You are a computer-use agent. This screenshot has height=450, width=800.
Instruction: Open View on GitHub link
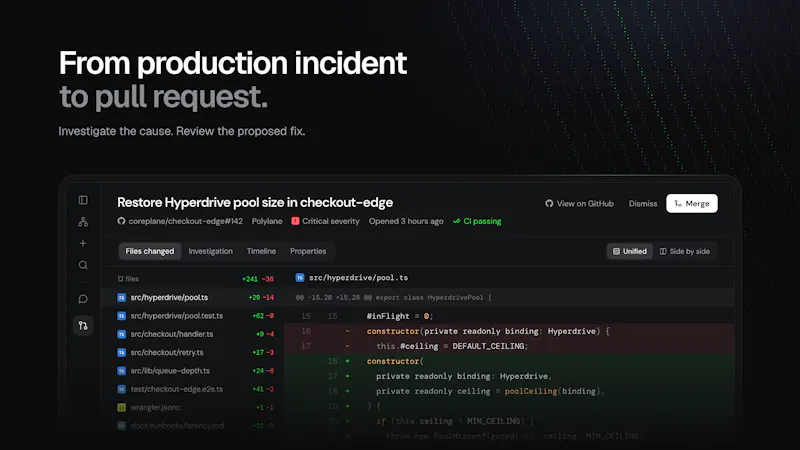coord(580,204)
